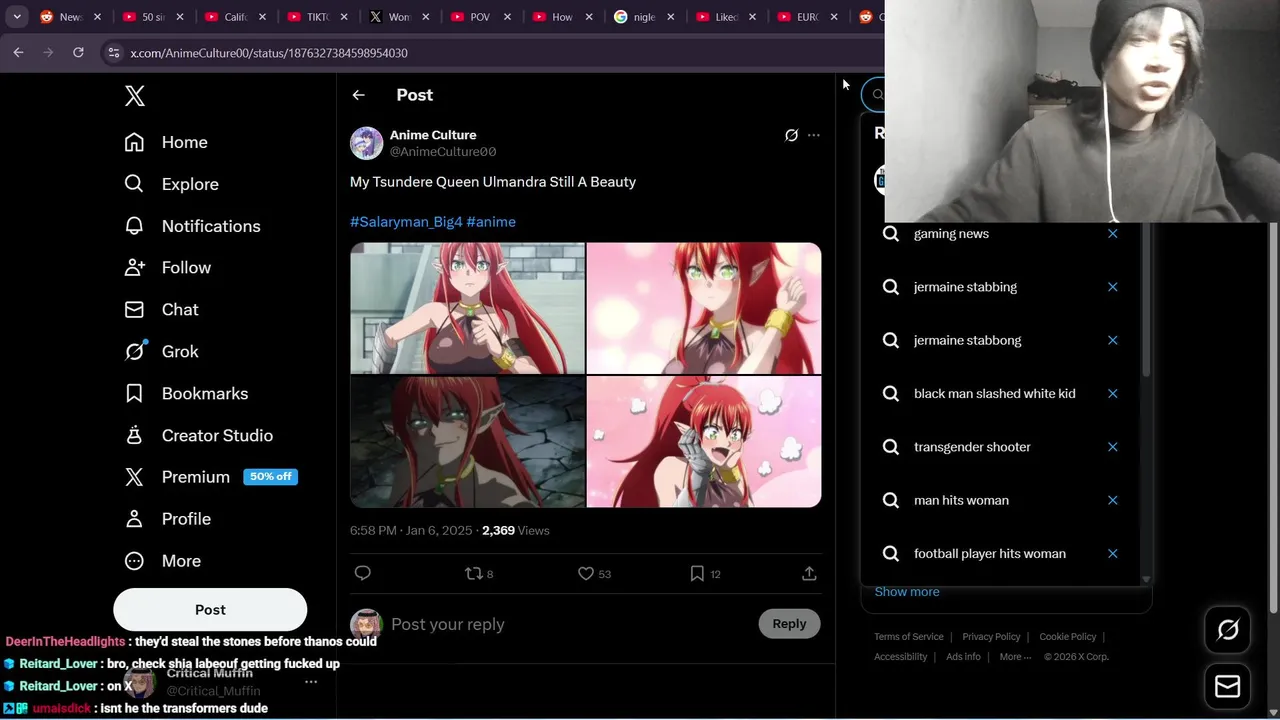Expand the More menu in the sidebar
The image size is (1280, 720).
click(x=162, y=561)
